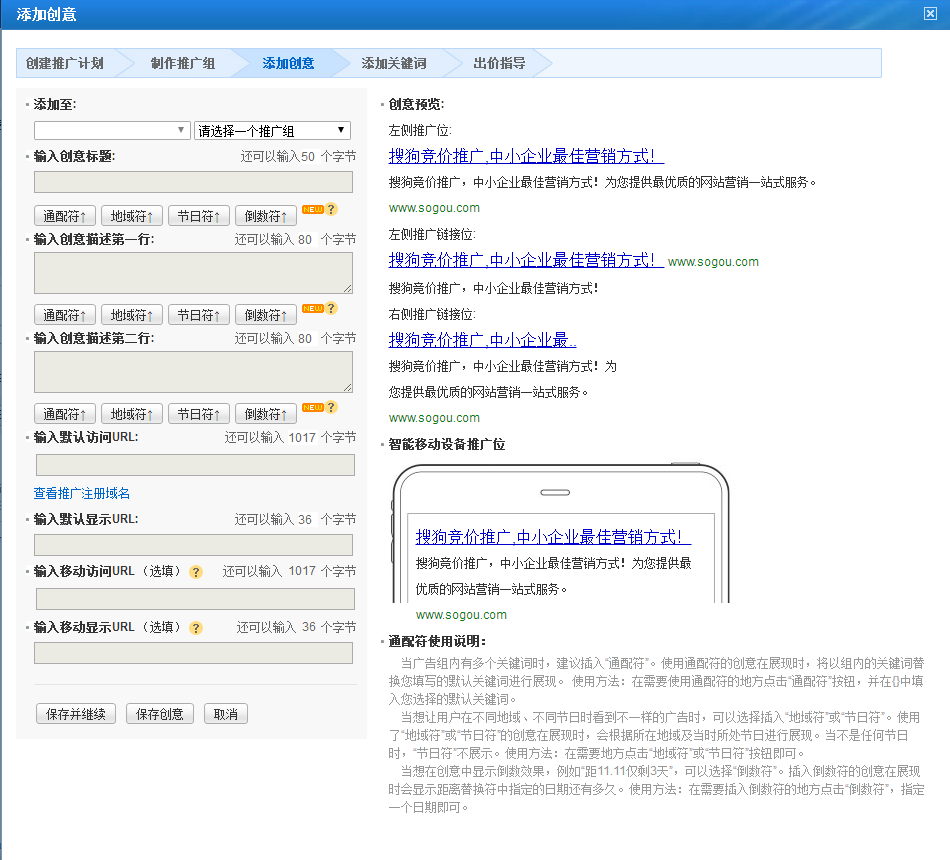This screenshot has height=860, width=950.
Task: Open help icon beside second description's 倒数符
Action: point(331,407)
